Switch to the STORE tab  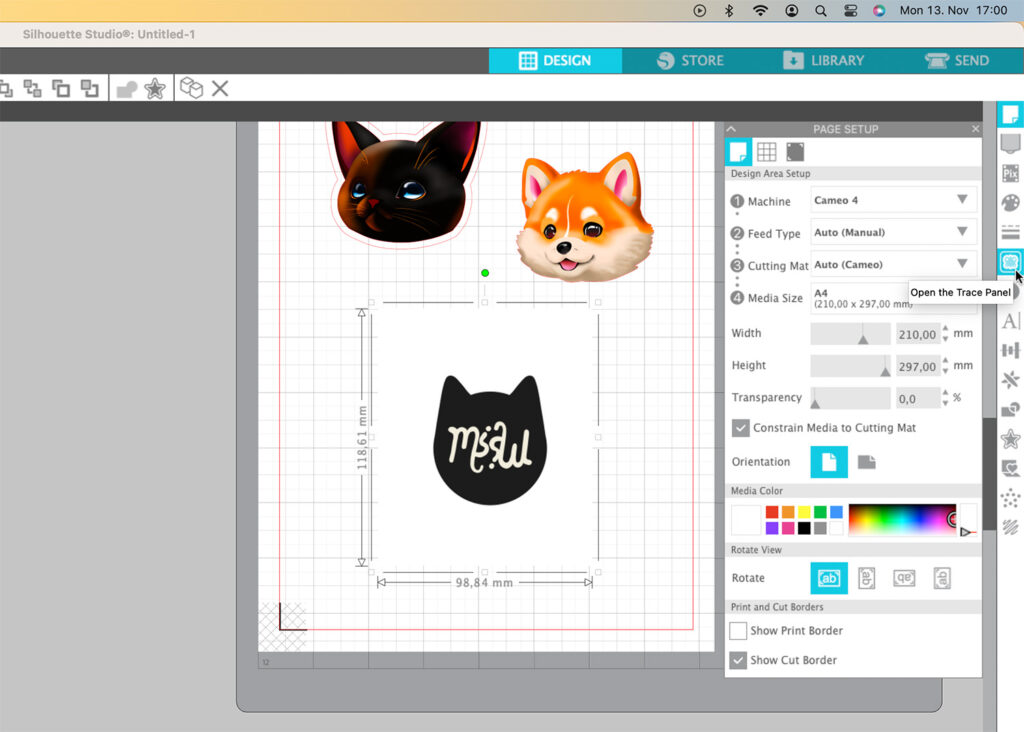point(690,61)
